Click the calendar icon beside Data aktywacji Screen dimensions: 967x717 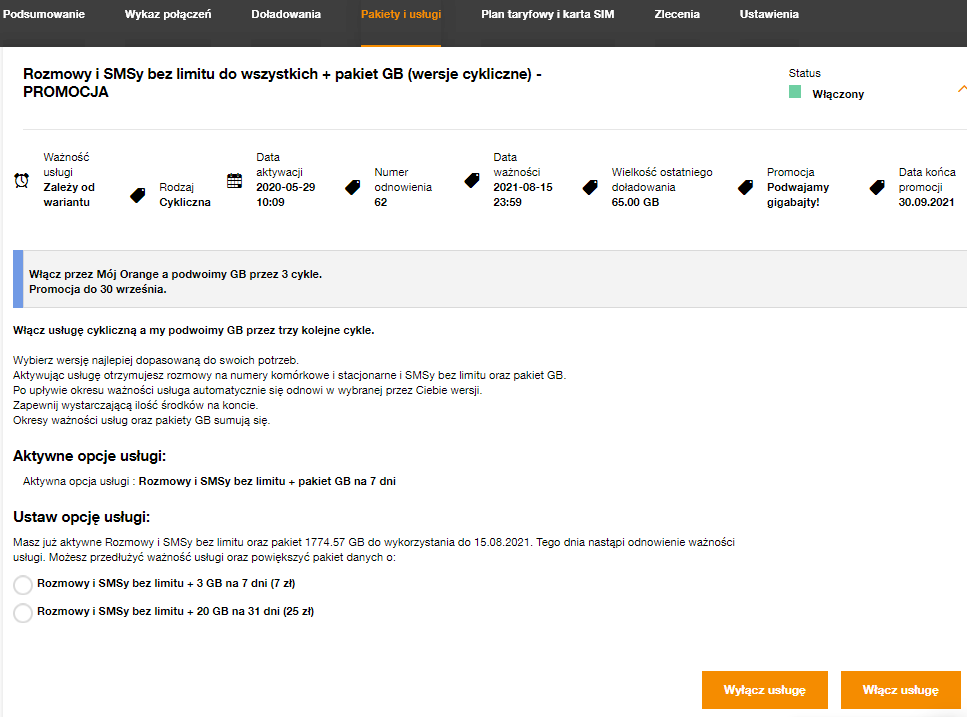pyautogui.click(x=235, y=181)
